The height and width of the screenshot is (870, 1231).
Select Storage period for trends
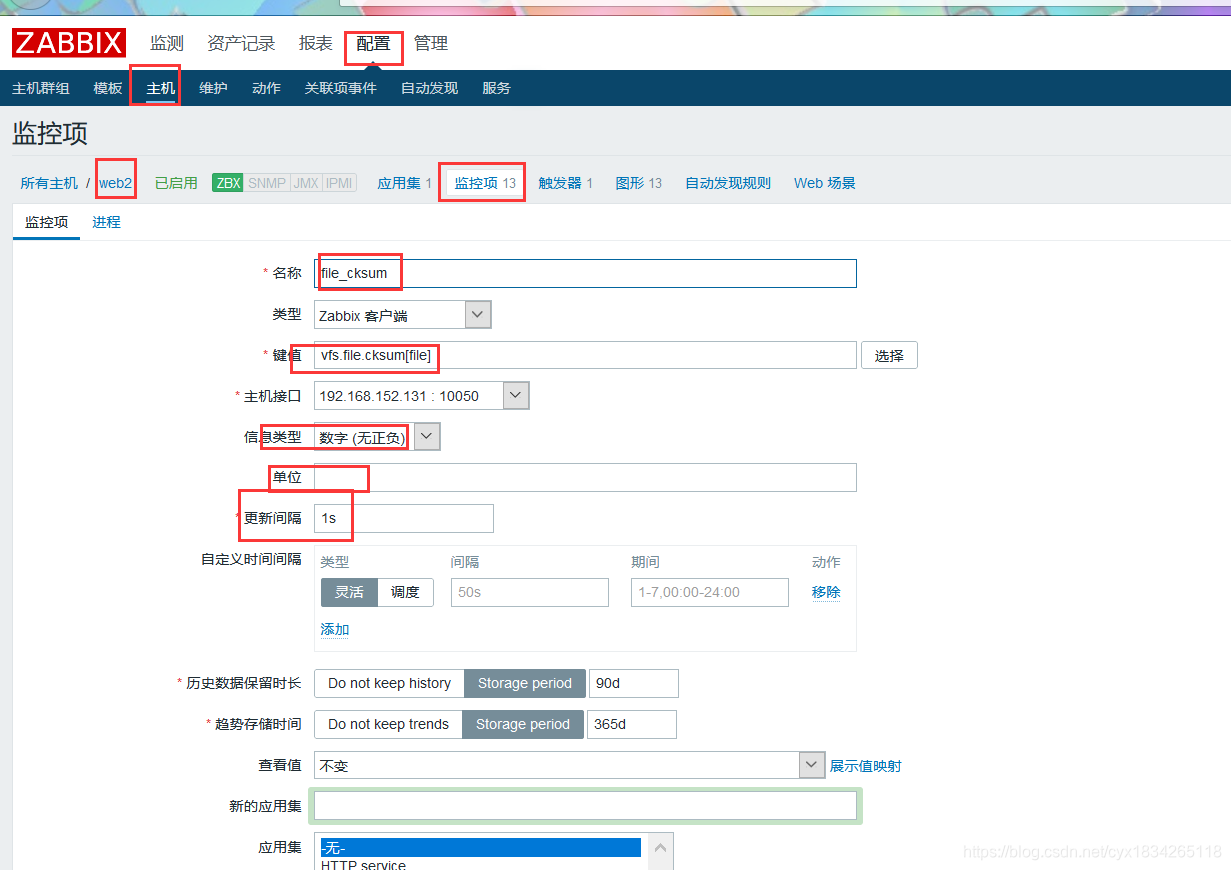[523, 724]
